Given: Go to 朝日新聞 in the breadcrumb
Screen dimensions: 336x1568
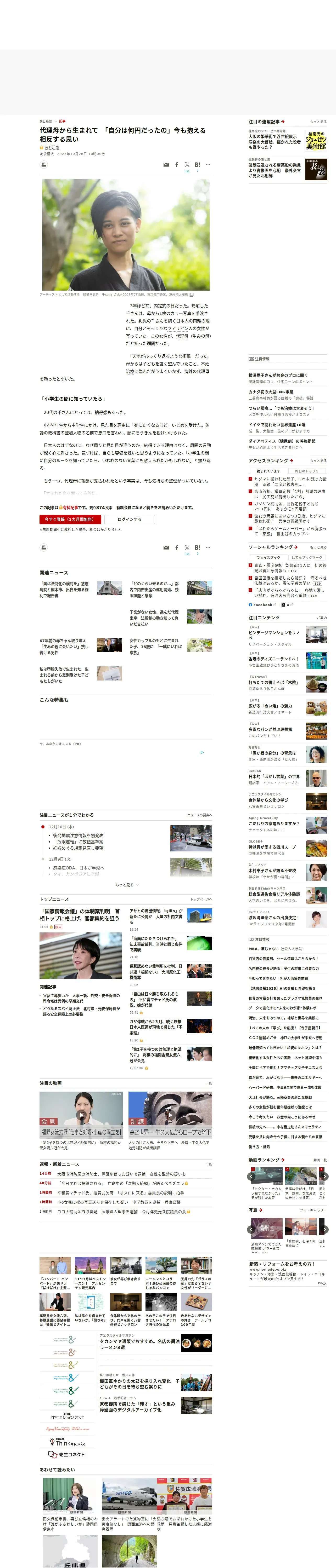Looking at the screenshot, I should click(46, 121).
